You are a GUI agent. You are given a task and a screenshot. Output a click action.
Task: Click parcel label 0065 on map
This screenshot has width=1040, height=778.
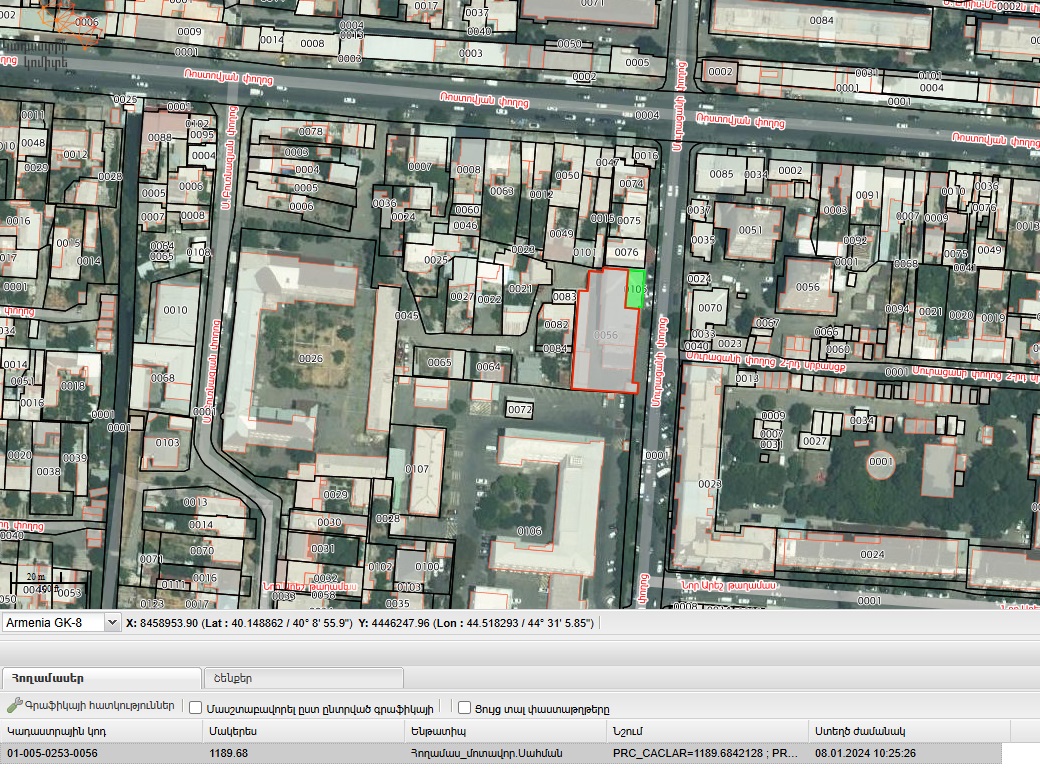tap(439, 362)
